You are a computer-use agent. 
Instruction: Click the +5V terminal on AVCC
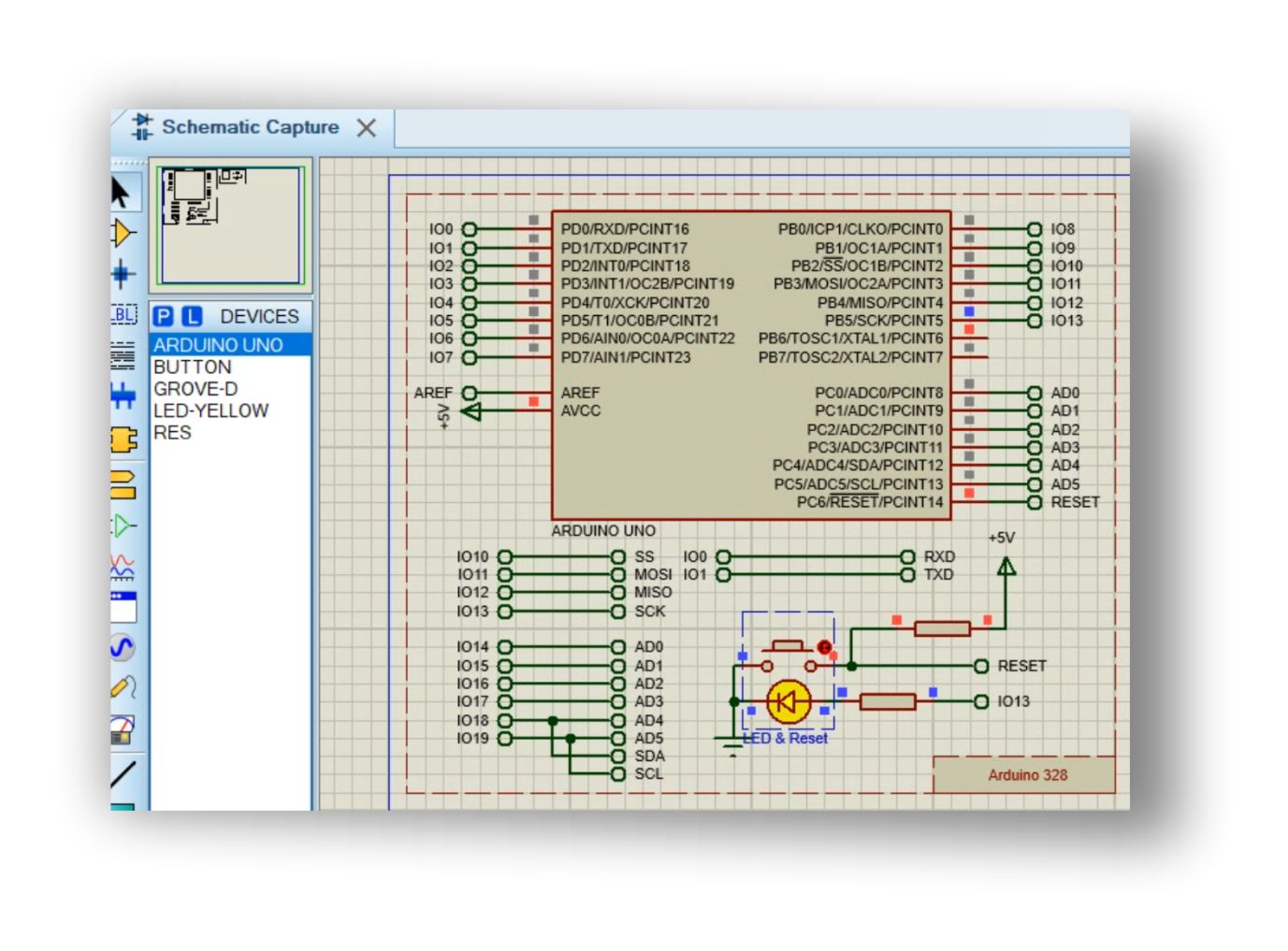471,411
